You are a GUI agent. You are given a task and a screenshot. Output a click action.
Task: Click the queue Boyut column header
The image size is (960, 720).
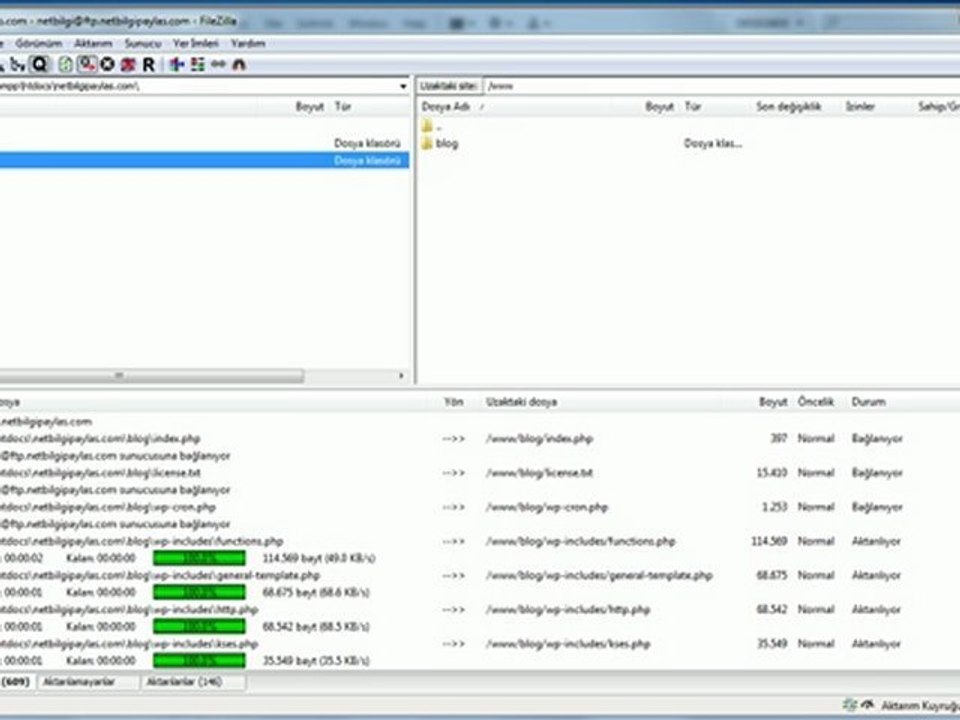tap(773, 402)
